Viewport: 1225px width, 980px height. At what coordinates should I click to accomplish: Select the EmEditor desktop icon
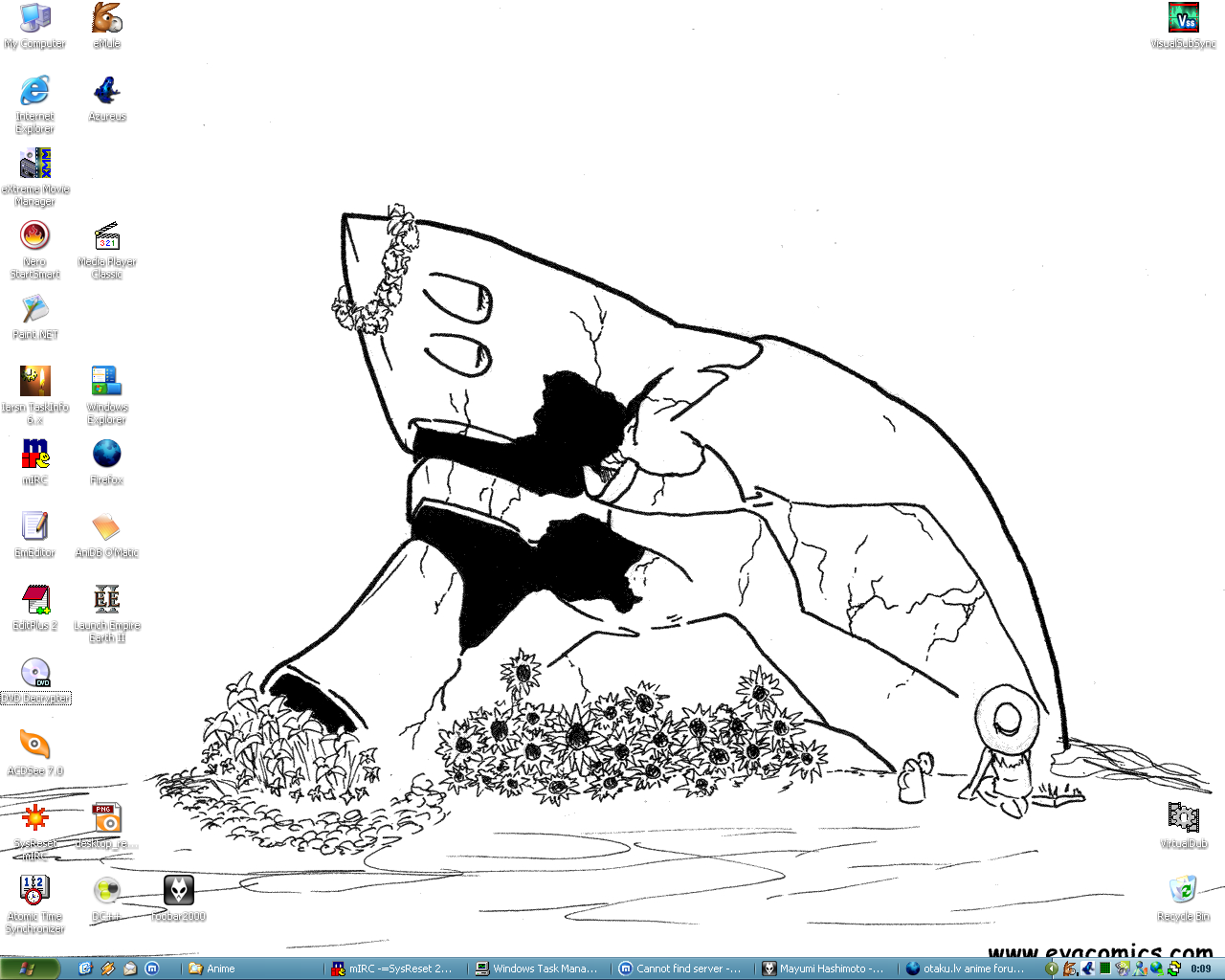[35, 535]
